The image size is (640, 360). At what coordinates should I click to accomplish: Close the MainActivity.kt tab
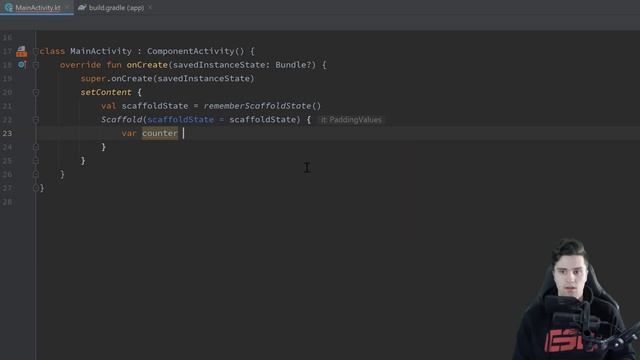[67, 8]
